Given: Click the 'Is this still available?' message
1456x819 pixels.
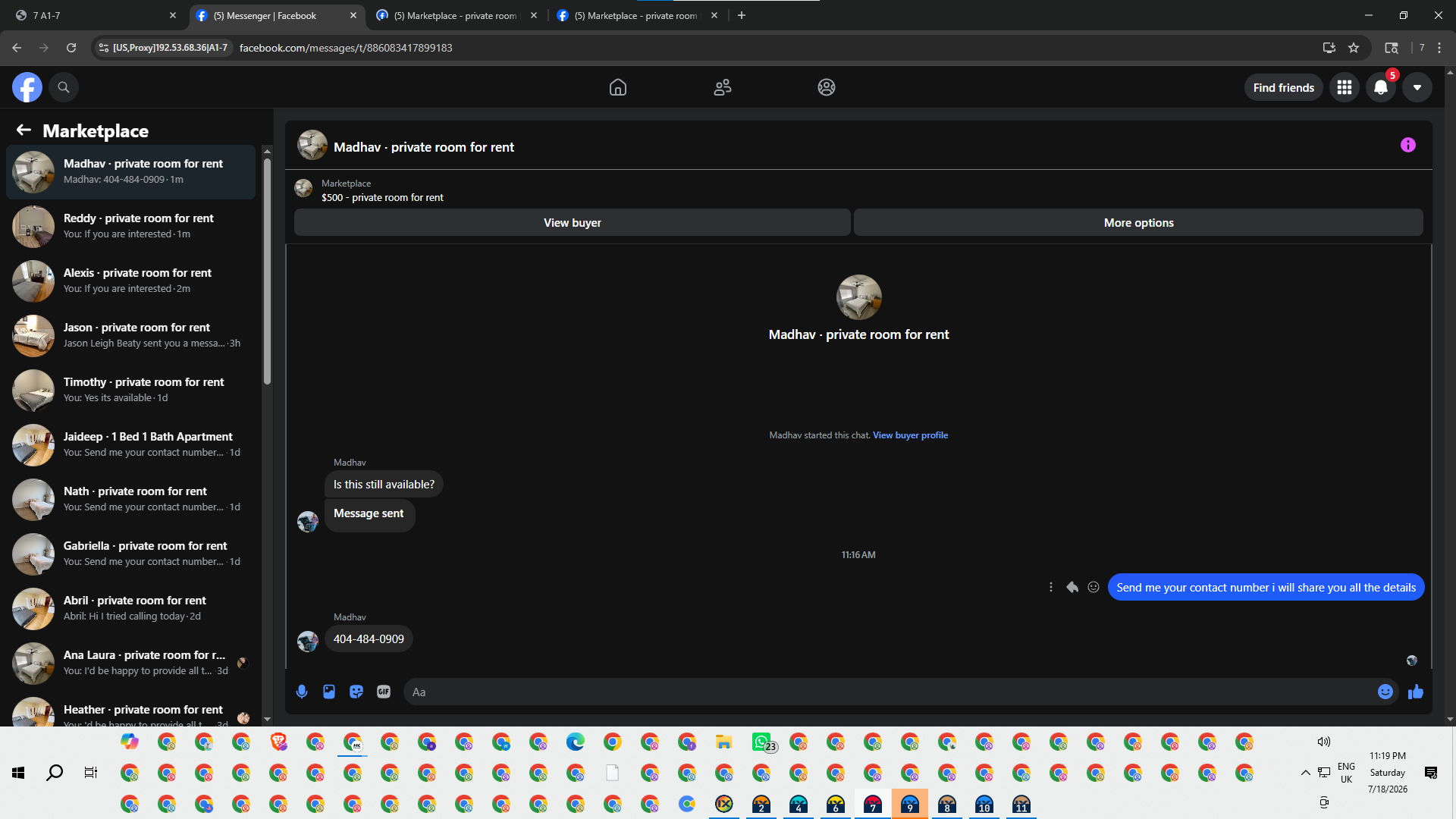Looking at the screenshot, I should 384,485.
